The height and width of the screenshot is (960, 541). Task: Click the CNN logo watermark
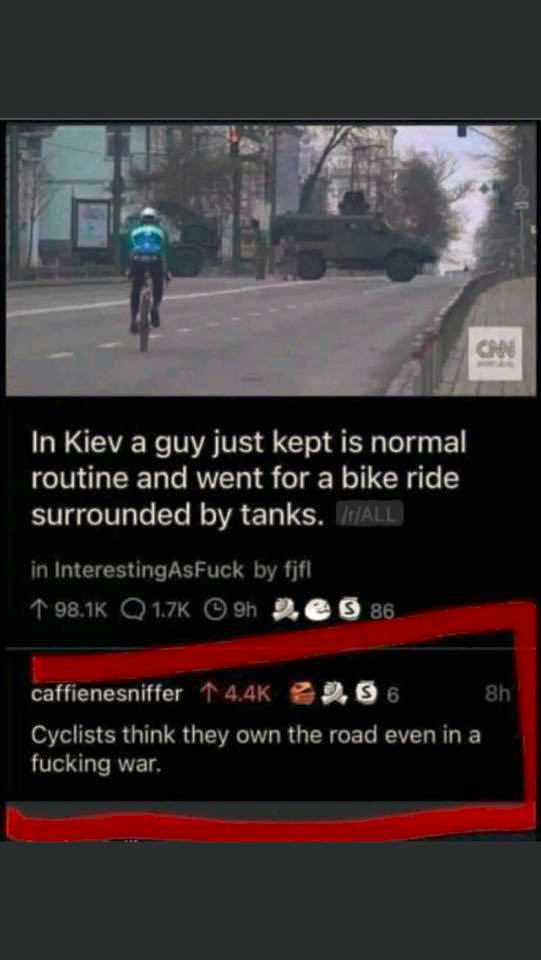point(496,353)
